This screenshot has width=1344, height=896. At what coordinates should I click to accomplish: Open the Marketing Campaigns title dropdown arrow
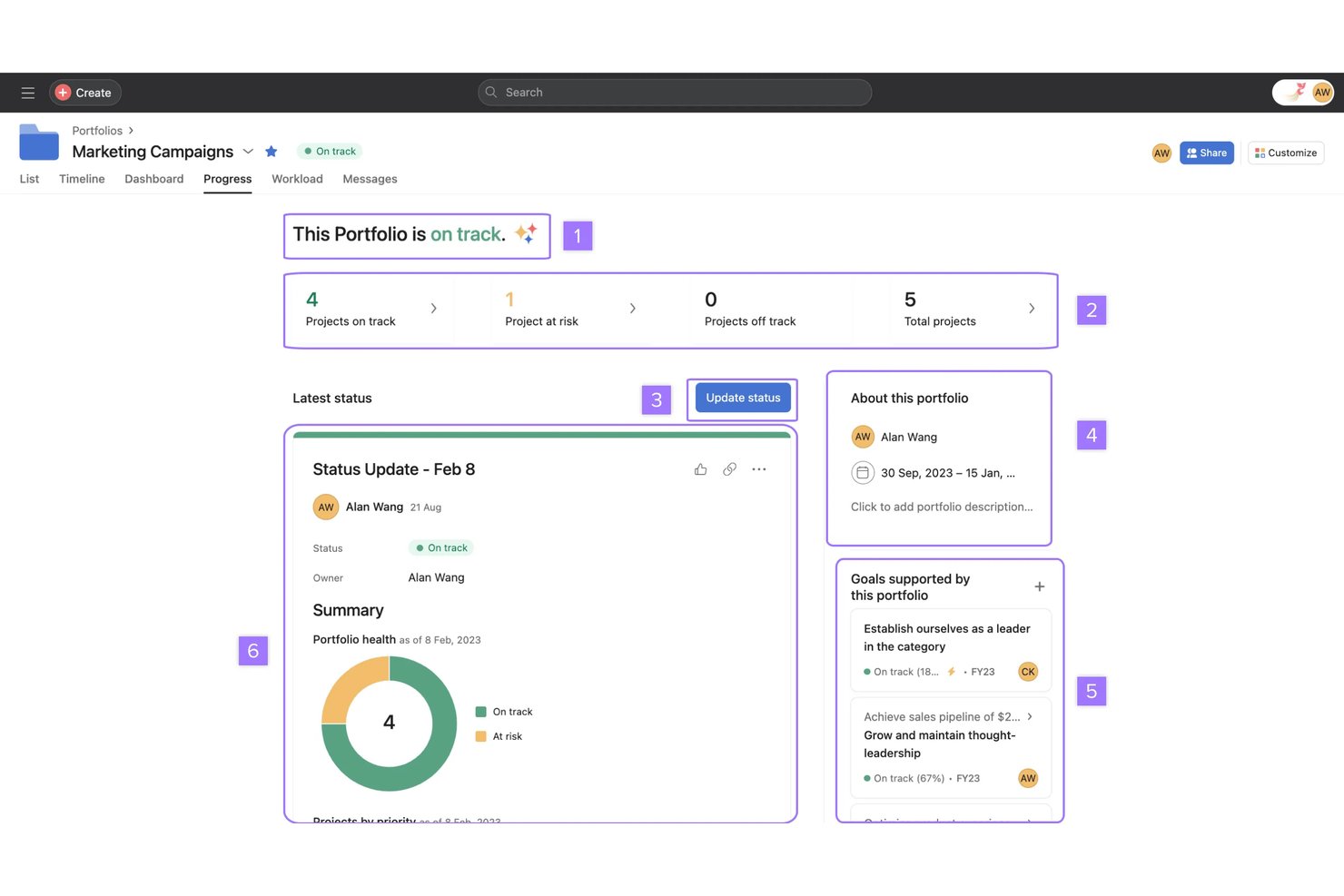pyautogui.click(x=248, y=152)
